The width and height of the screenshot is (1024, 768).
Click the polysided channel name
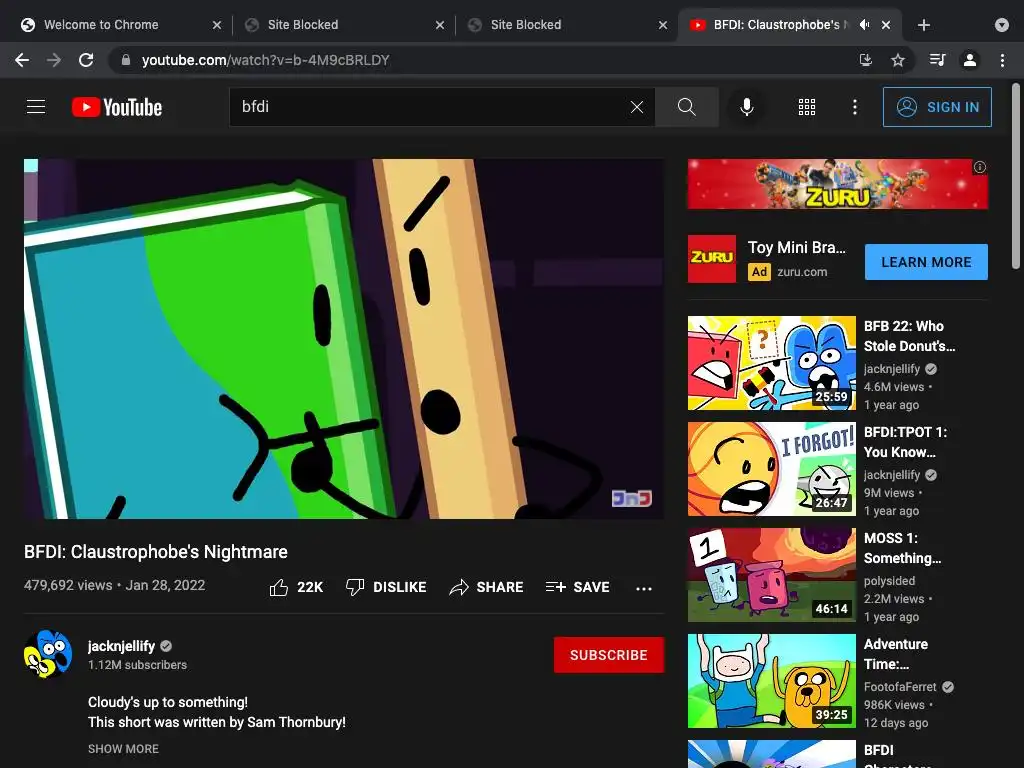(x=889, y=581)
